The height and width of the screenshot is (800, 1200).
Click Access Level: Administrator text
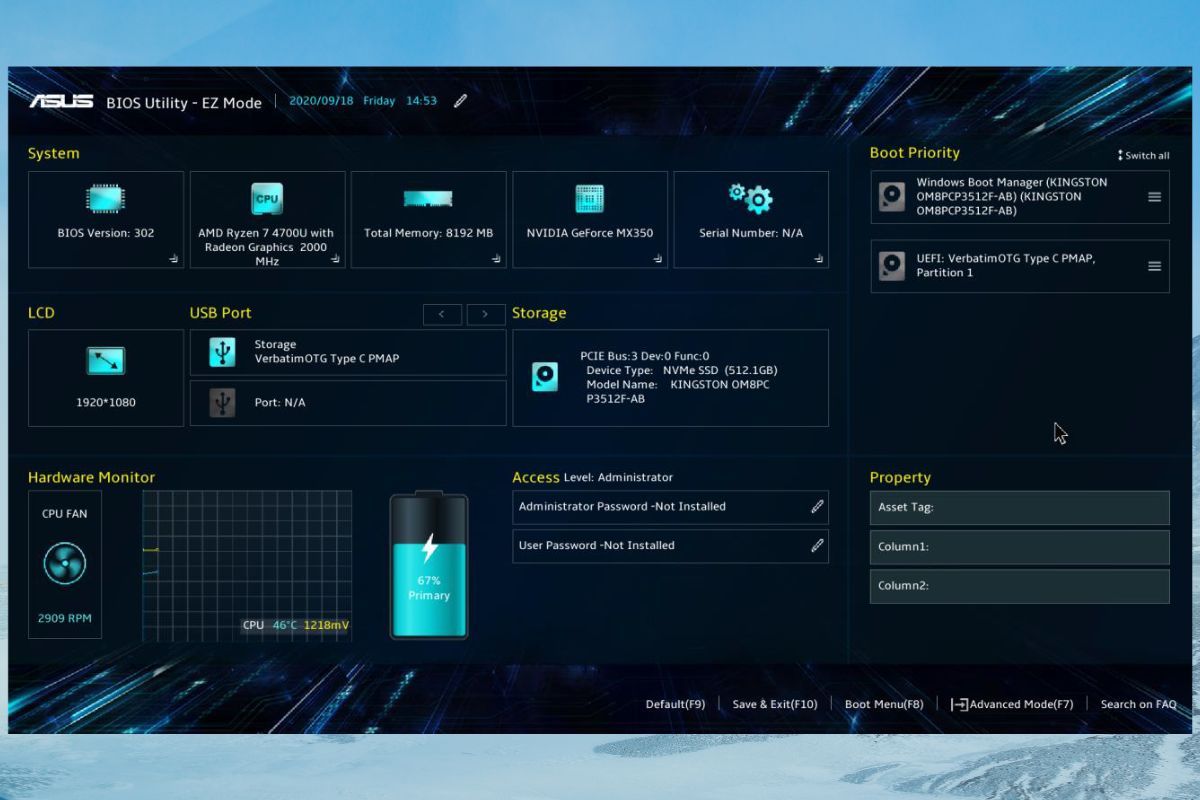592,478
